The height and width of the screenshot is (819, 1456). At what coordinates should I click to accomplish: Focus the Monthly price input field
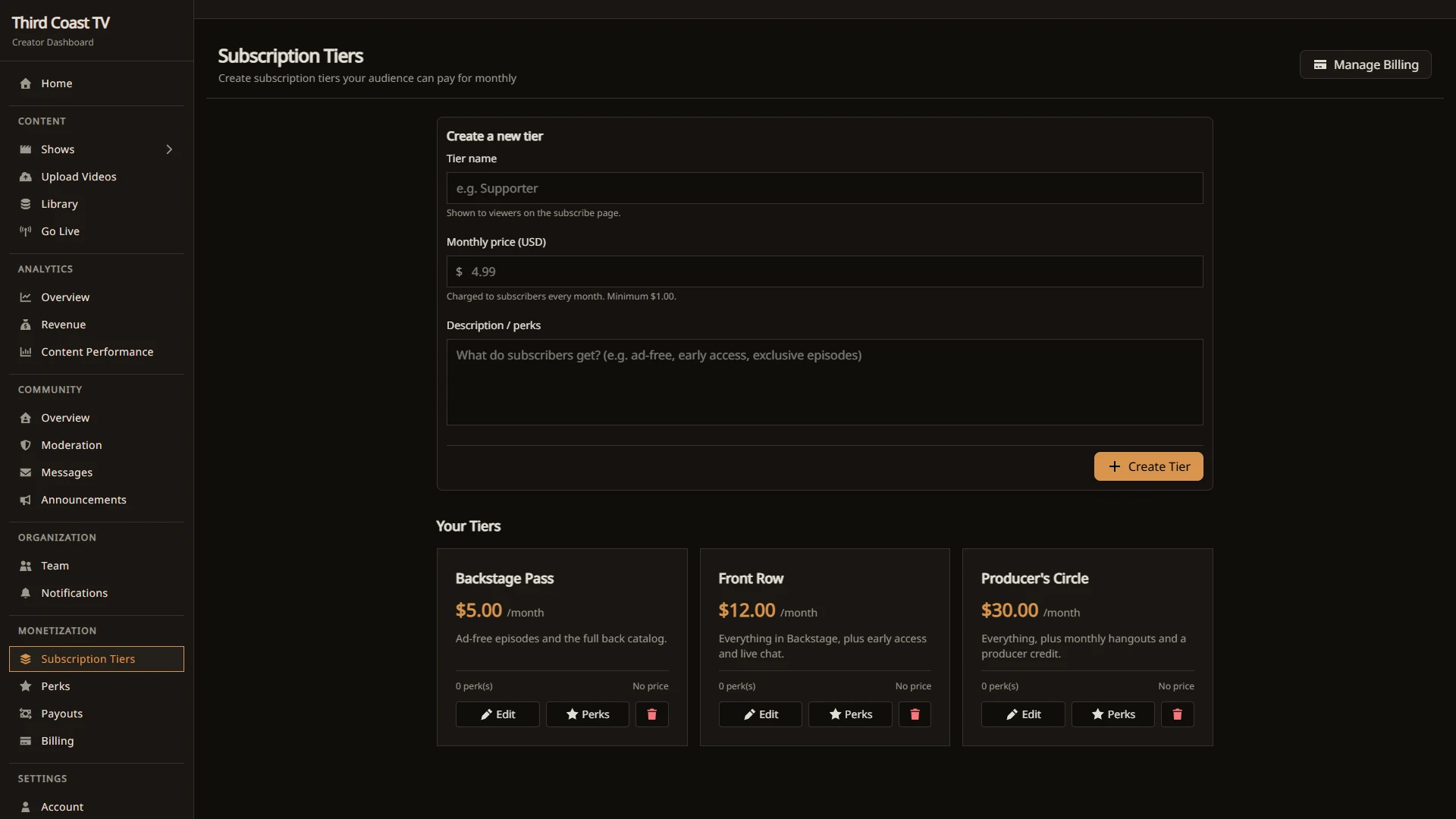click(824, 271)
